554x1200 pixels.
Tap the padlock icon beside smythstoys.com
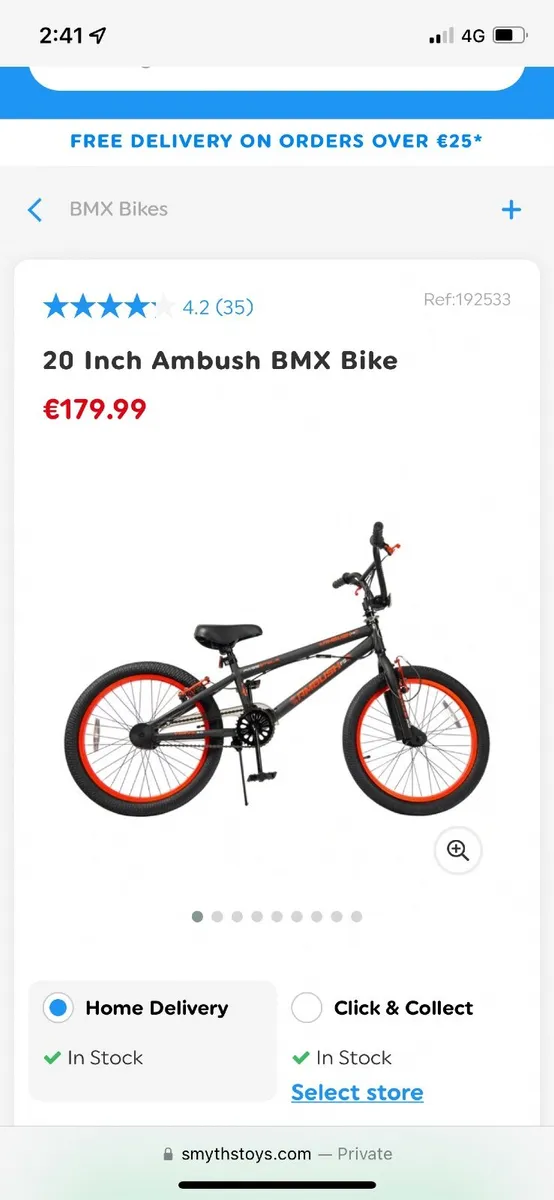coord(168,1154)
